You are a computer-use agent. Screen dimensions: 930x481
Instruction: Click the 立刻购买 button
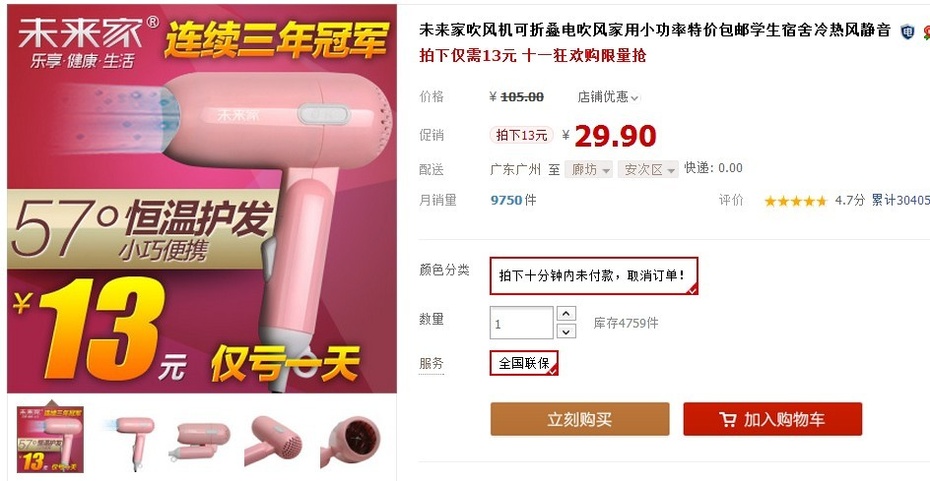pos(579,419)
